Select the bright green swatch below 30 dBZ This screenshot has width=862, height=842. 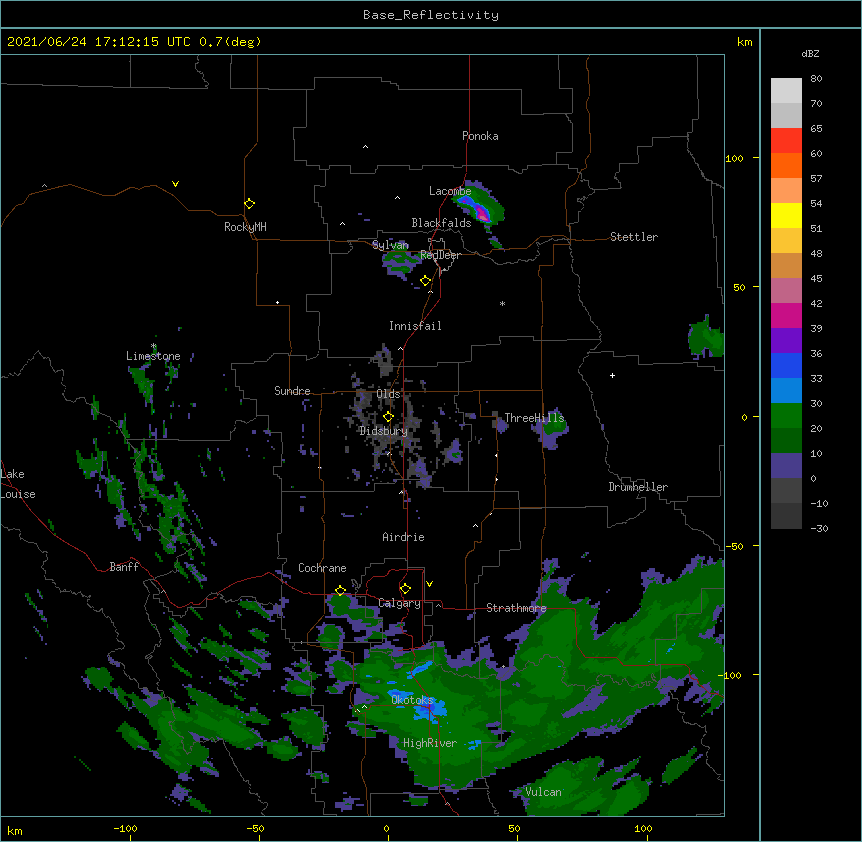pos(786,416)
